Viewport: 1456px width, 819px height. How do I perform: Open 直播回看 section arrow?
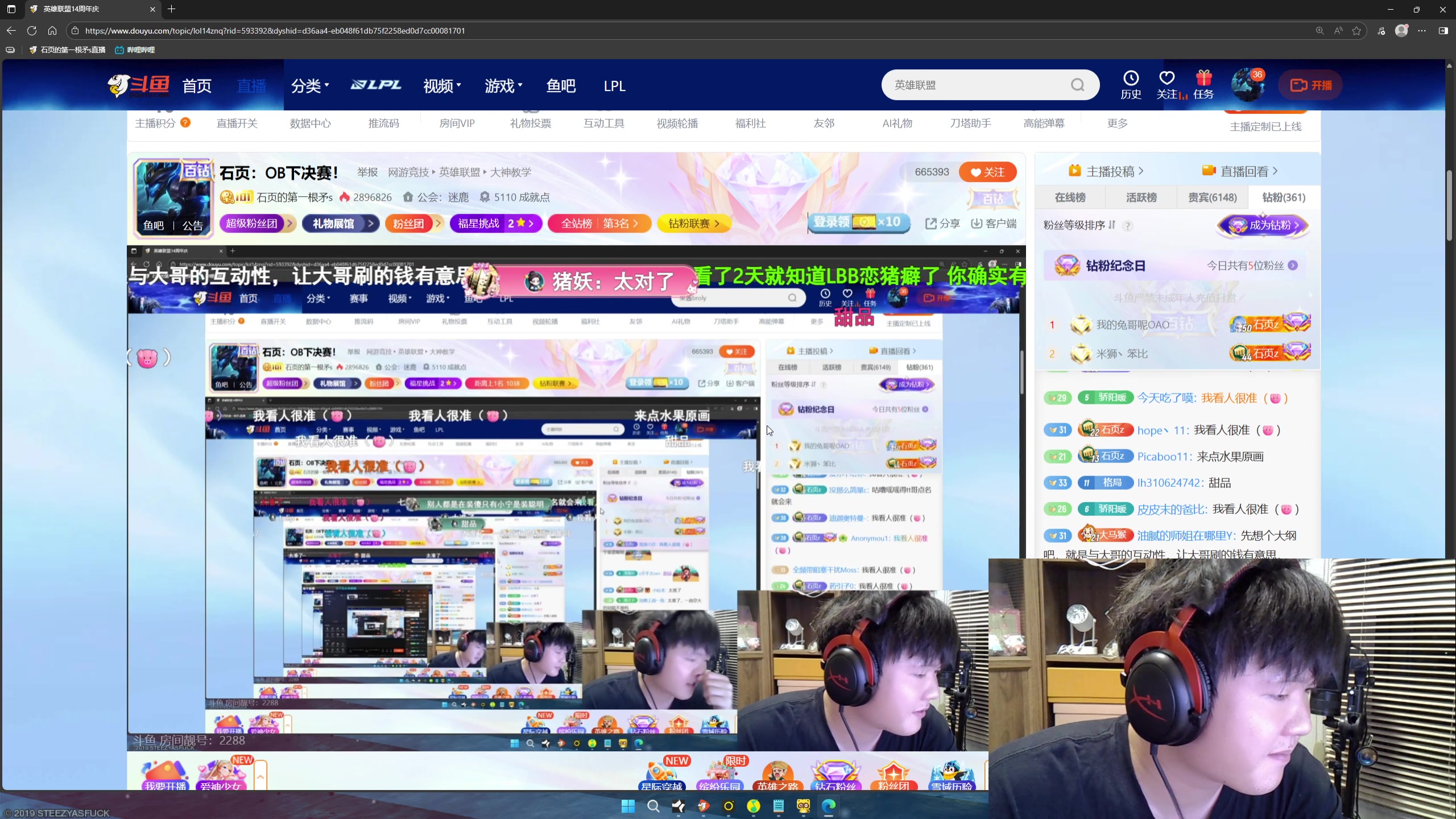1275,171
